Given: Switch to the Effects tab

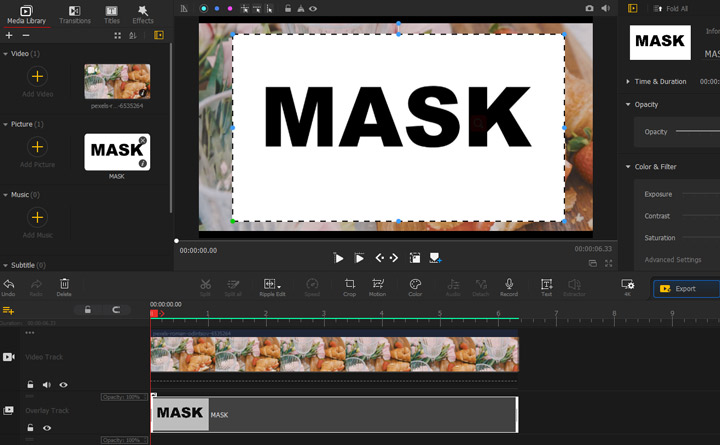Looking at the screenshot, I should point(143,15).
